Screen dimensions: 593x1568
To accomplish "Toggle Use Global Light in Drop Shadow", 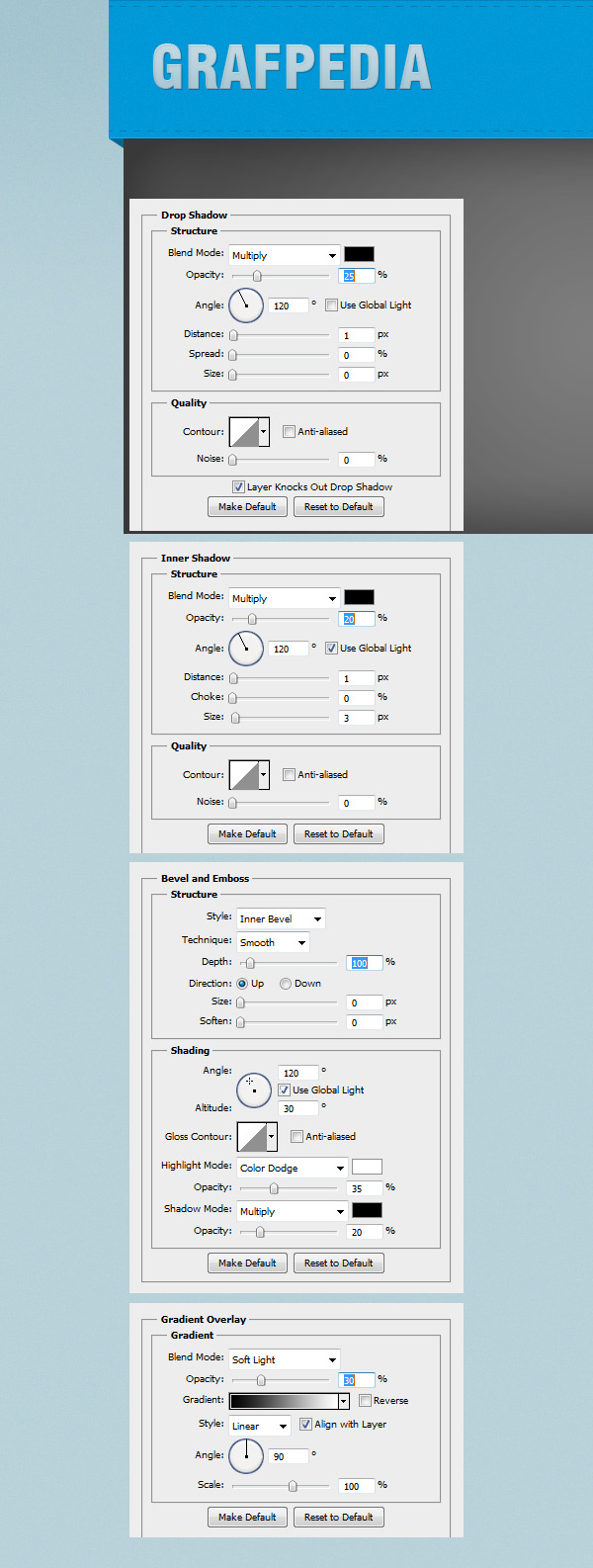I will tap(332, 305).
